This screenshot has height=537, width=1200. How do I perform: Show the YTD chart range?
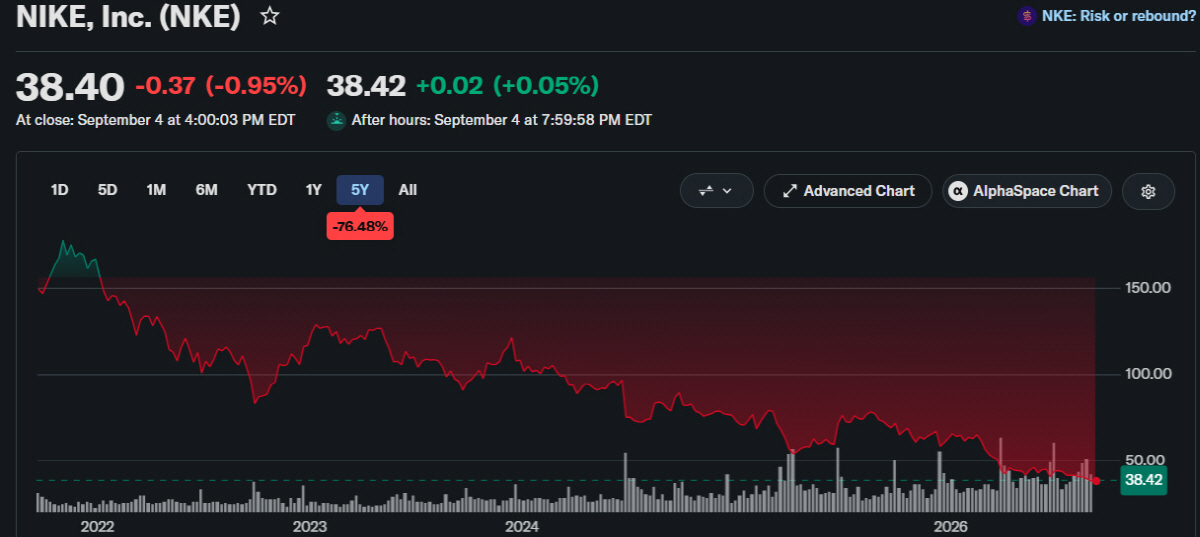(x=262, y=190)
